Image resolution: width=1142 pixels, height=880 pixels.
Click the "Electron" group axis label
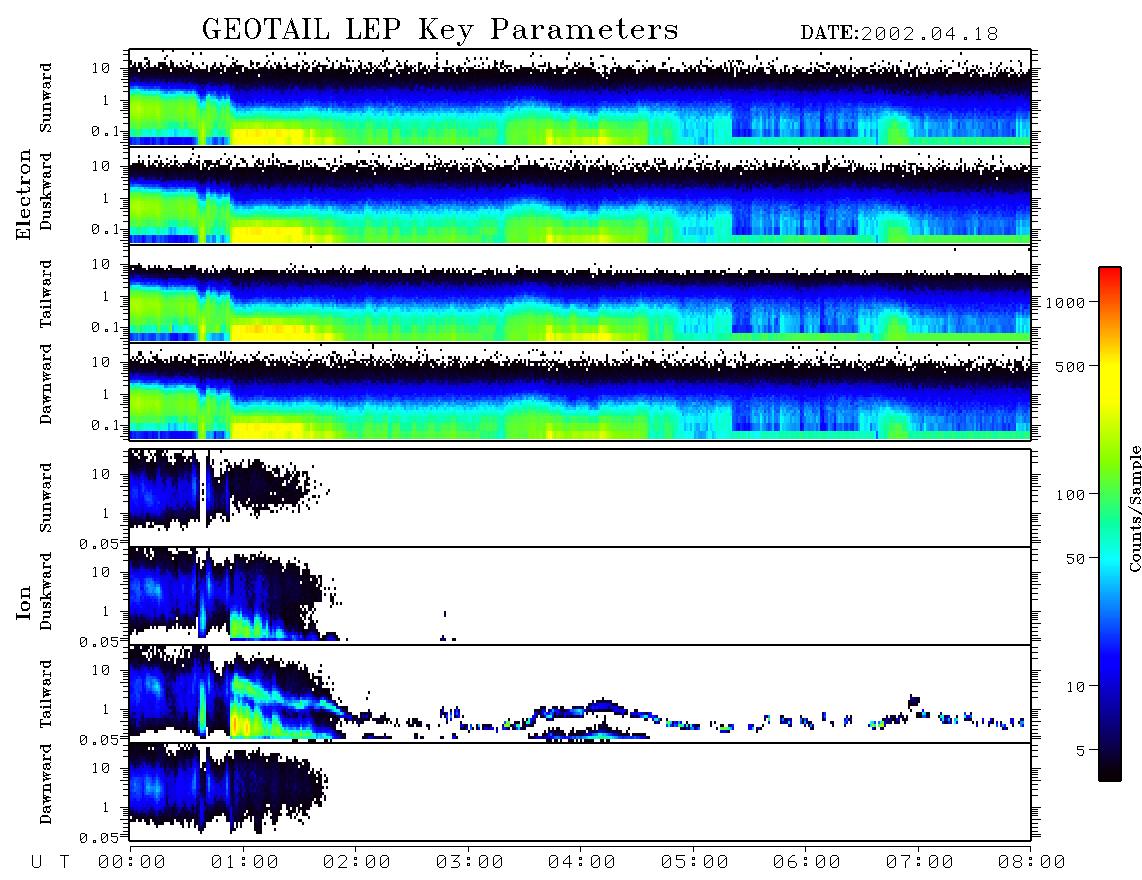click(24, 194)
